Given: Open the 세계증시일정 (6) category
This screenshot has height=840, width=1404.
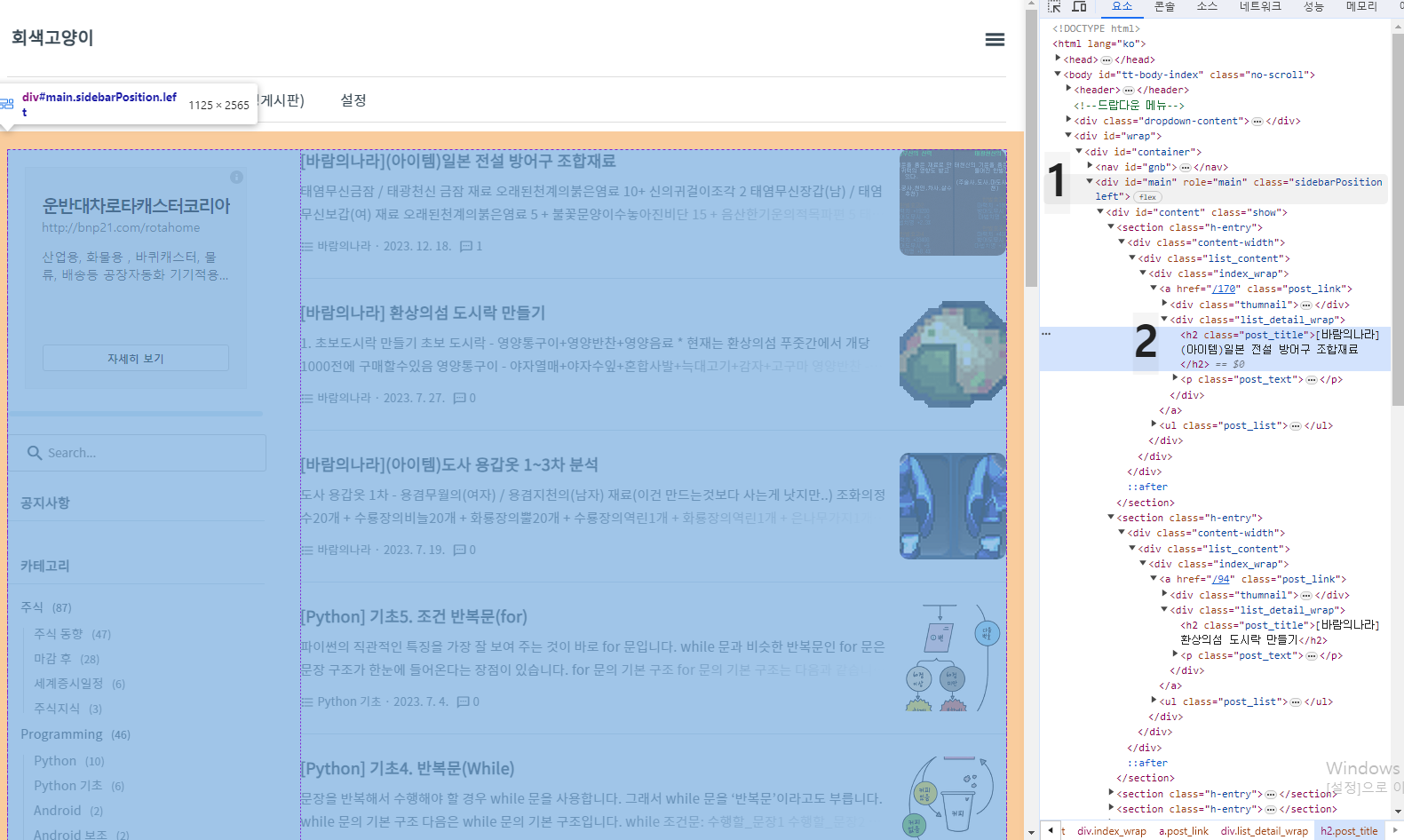Looking at the screenshot, I should pos(79,684).
